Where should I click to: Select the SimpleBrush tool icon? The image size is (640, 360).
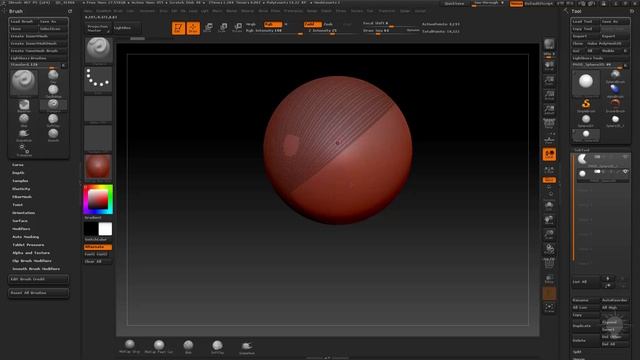[x=586, y=104]
